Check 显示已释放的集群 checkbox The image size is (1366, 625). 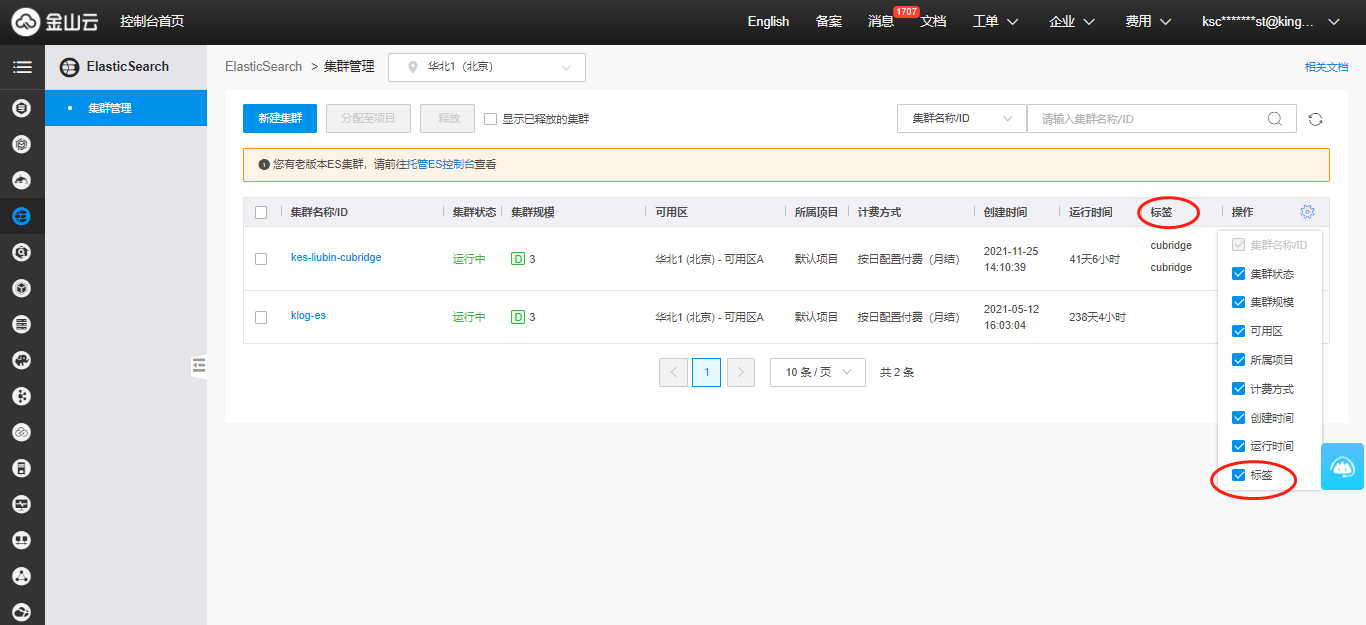pyautogui.click(x=490, y=119)
